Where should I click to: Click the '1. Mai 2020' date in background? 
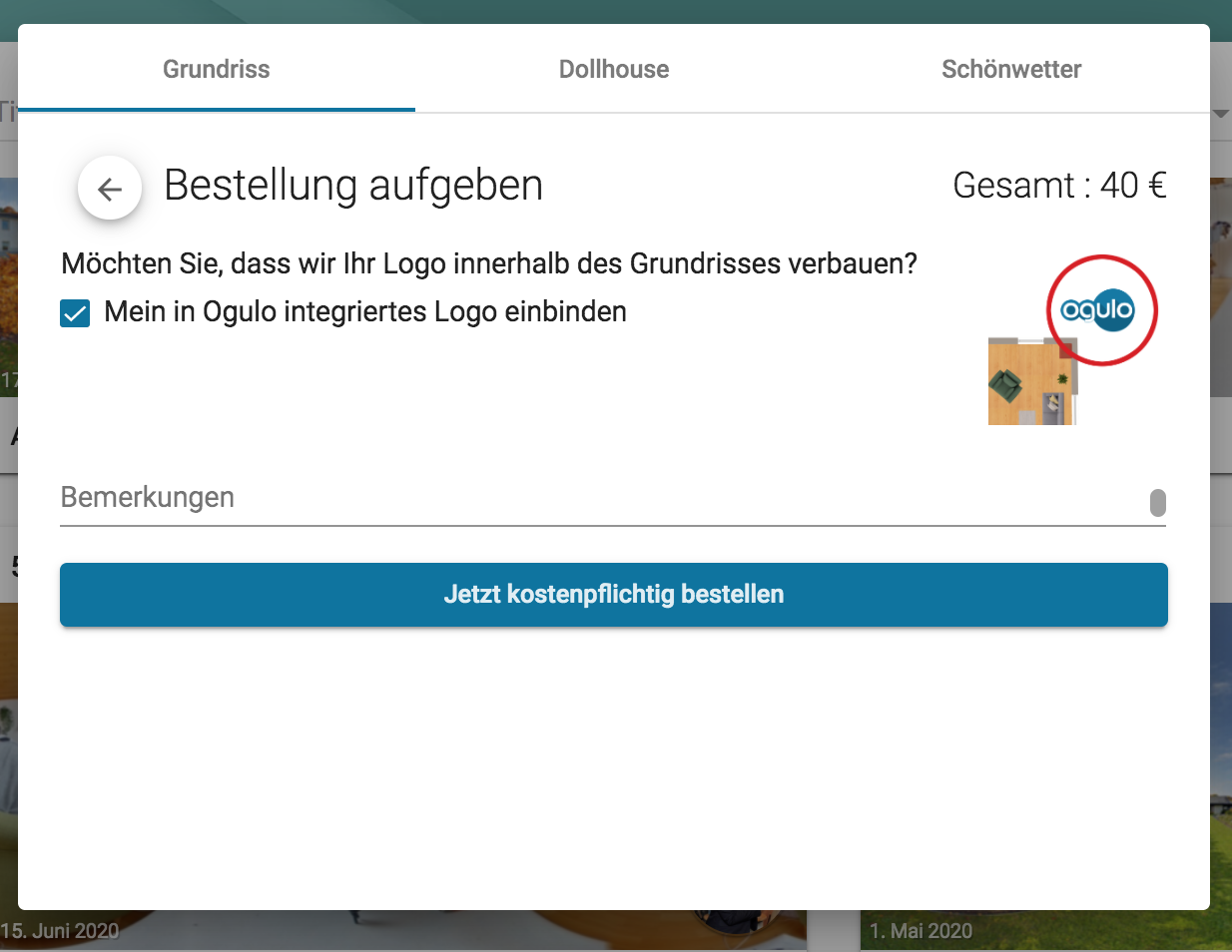coord(921,931)
